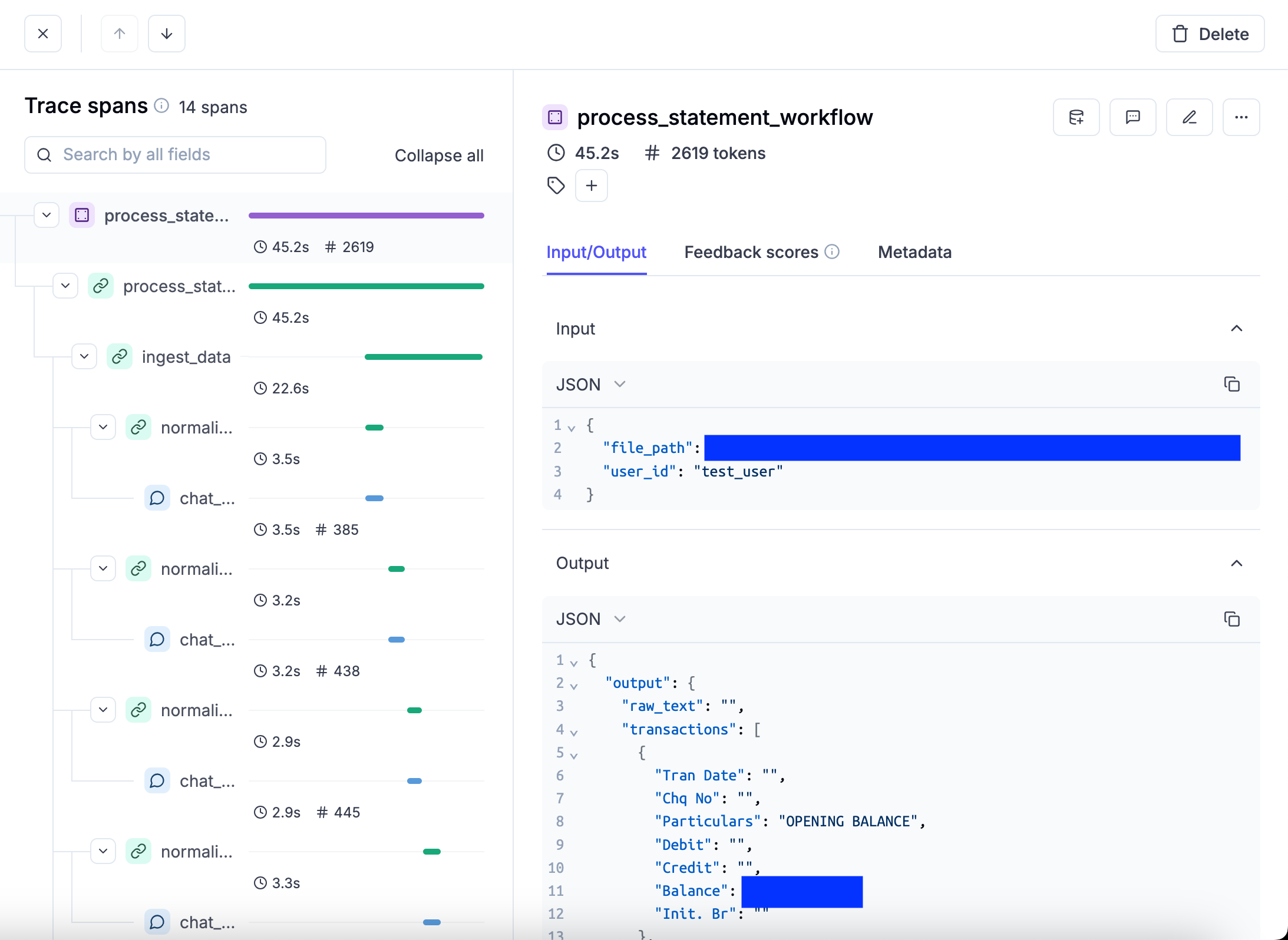Collapse the root process_state... span
1288x940 pixels.
pos(47,215)
